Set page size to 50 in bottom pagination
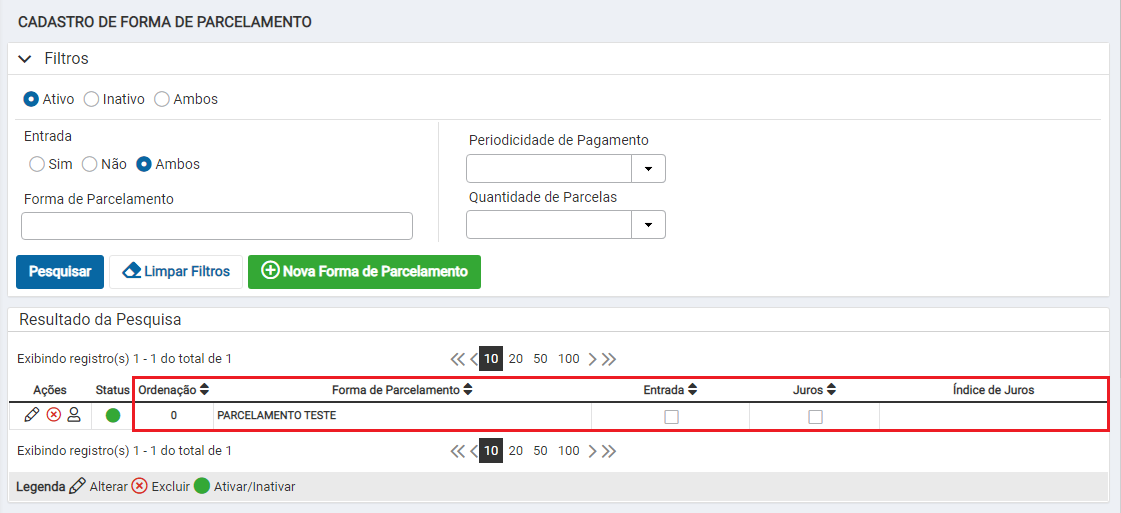Viewport: 1121px width, 513px height. [540, 451]
